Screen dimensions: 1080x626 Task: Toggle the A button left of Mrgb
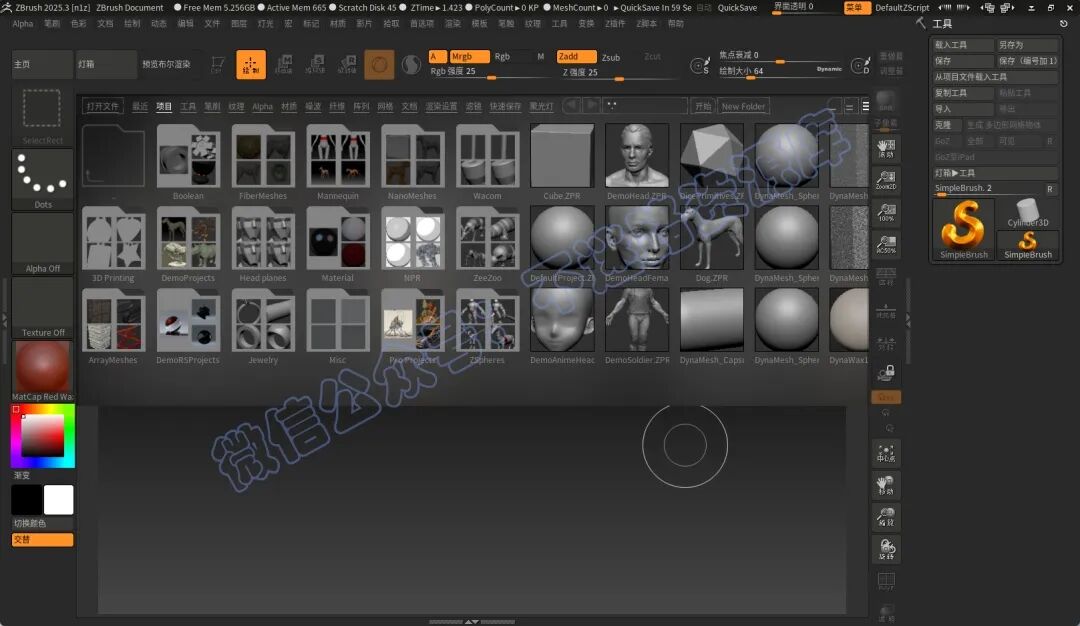[x=437, y=56]
